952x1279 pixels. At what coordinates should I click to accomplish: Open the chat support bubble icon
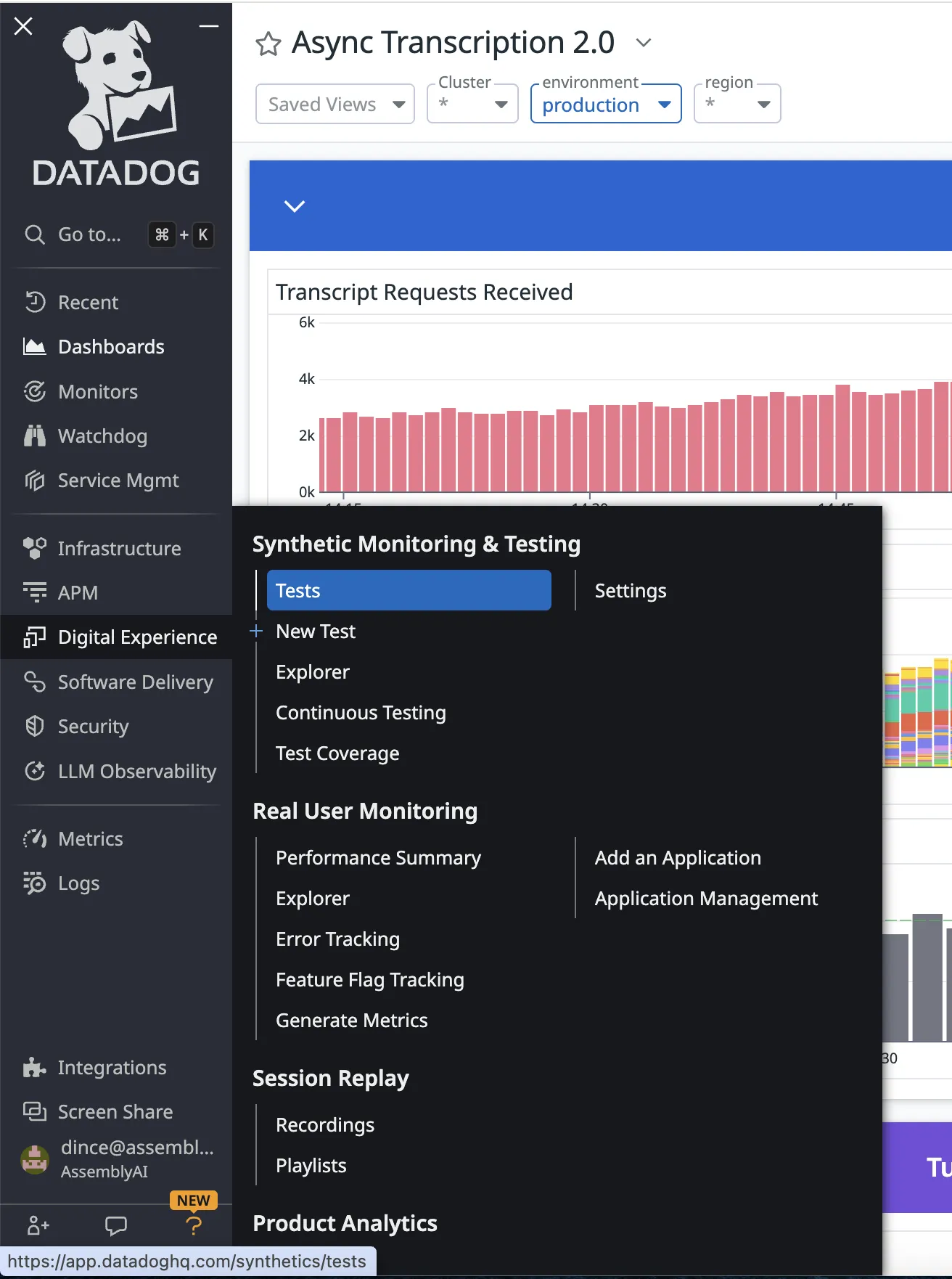(115, 1226)
